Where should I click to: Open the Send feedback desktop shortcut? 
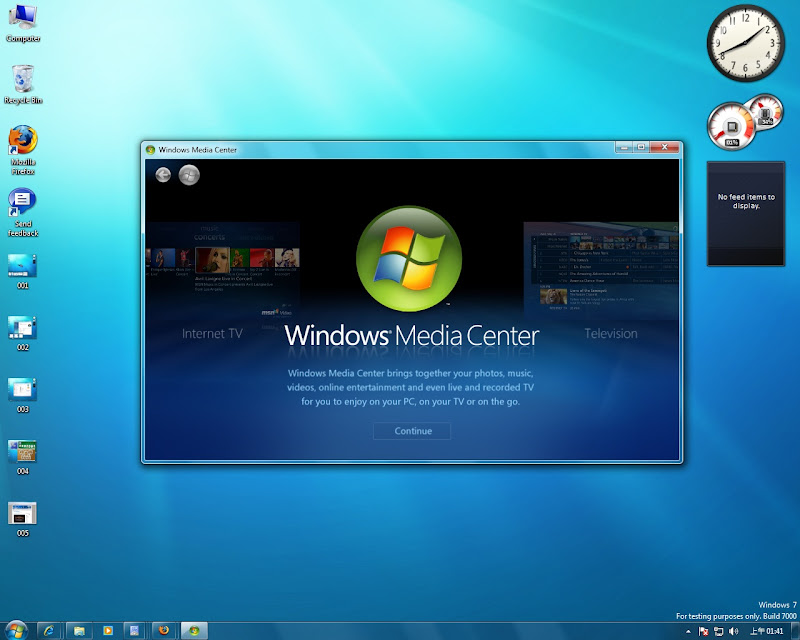(x=23, y=212)
